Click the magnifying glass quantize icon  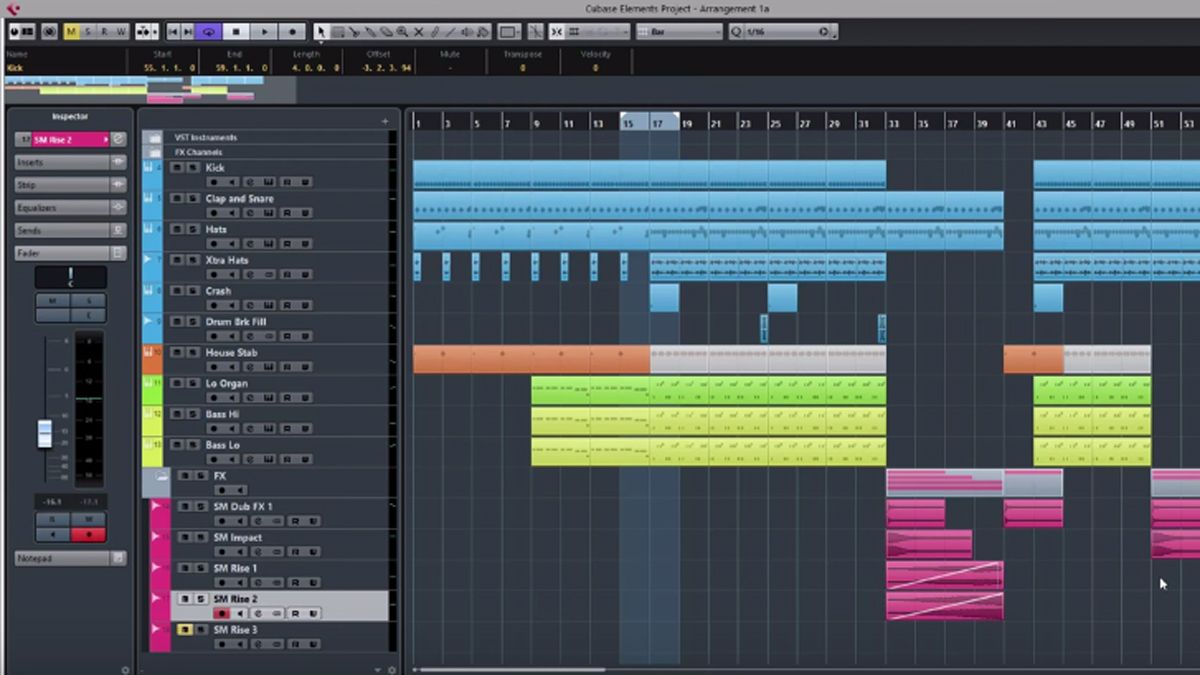click(x=735, y=31)
